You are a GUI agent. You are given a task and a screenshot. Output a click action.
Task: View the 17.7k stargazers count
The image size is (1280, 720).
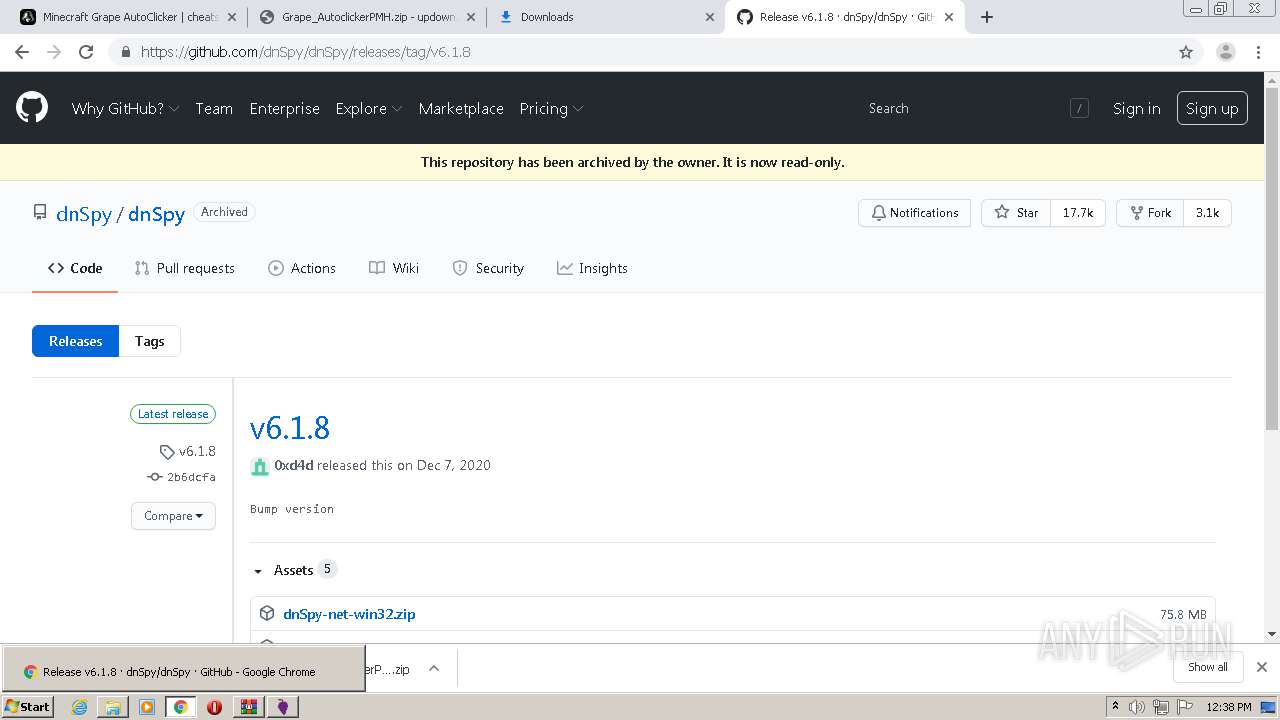pyautogui.click(x=1078, y=213)
